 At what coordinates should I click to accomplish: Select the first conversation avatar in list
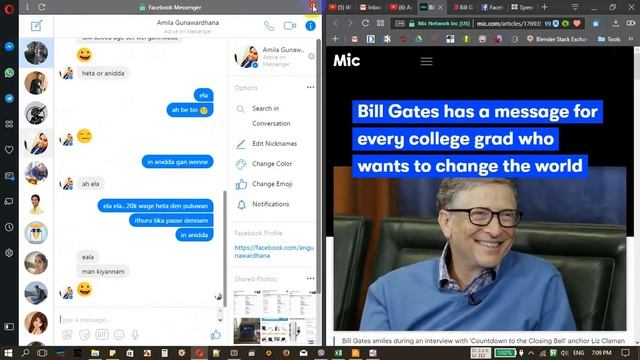pyautogui.click(x=36, y=53)
